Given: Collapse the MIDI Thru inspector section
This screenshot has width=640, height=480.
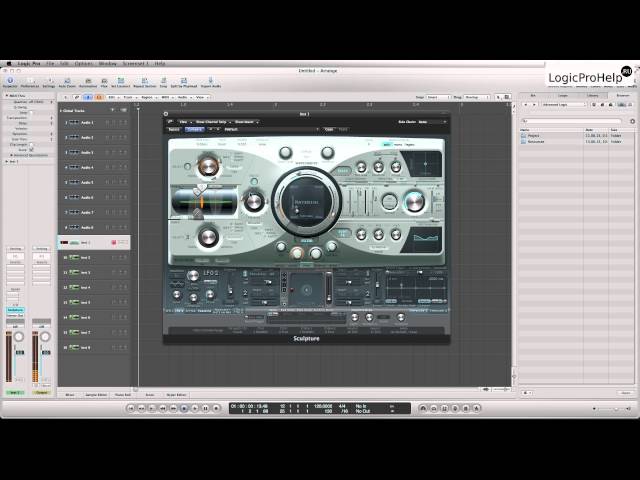Looking at the screenshot, I should [x=7, y=96].
